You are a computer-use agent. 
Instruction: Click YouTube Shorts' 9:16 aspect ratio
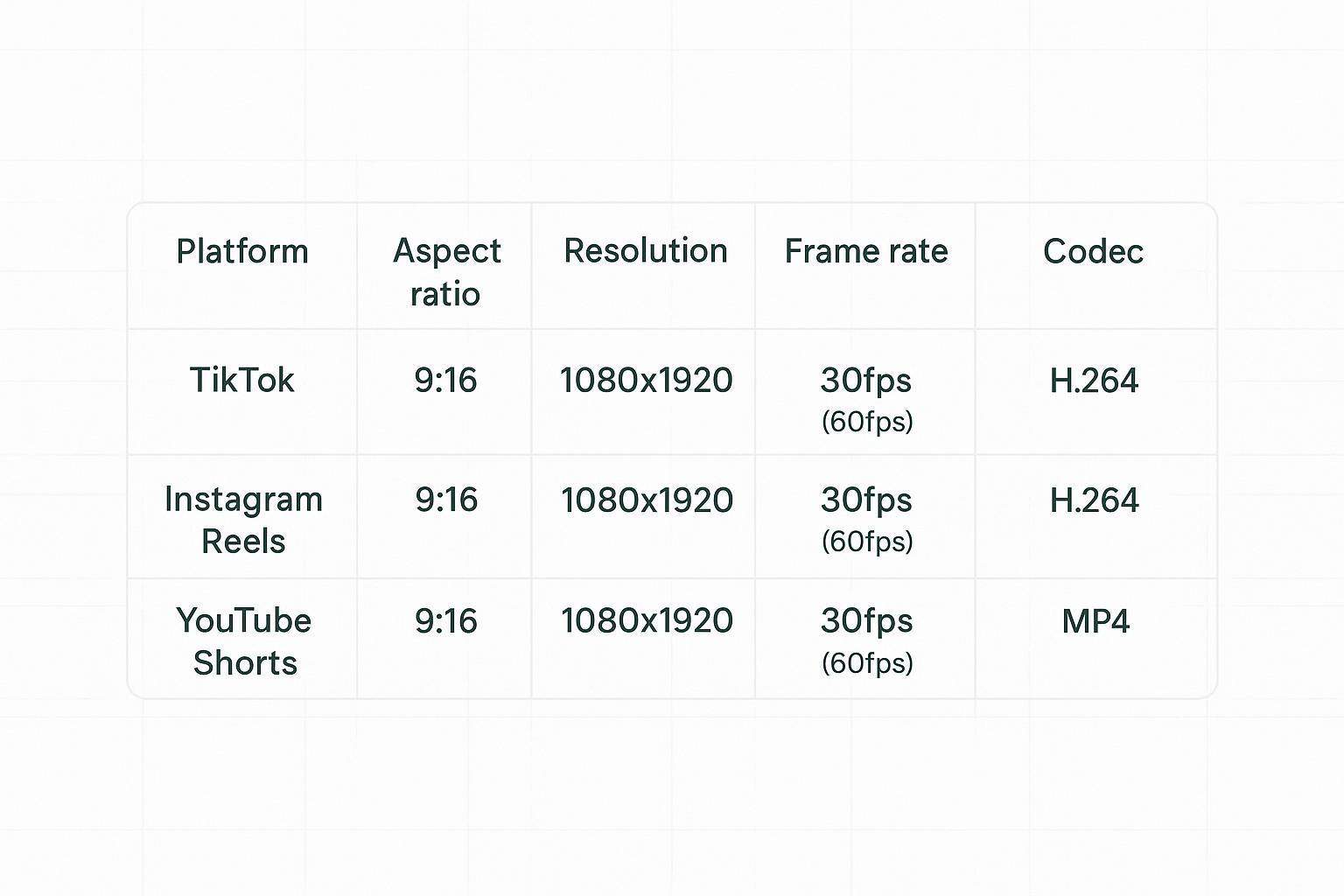[x=446, y=620]
